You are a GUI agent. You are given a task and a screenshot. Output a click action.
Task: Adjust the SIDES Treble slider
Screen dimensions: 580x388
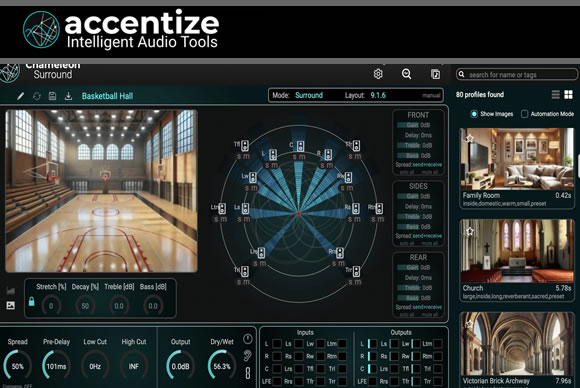pos(408,216)
